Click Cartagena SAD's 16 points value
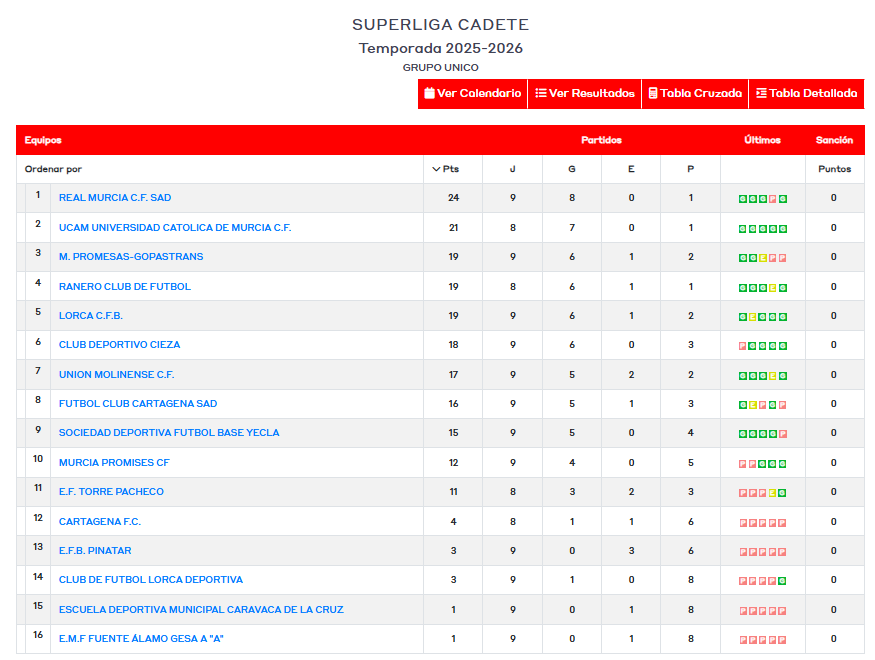This screenshot has width=875, height=660. coord(453,404)
